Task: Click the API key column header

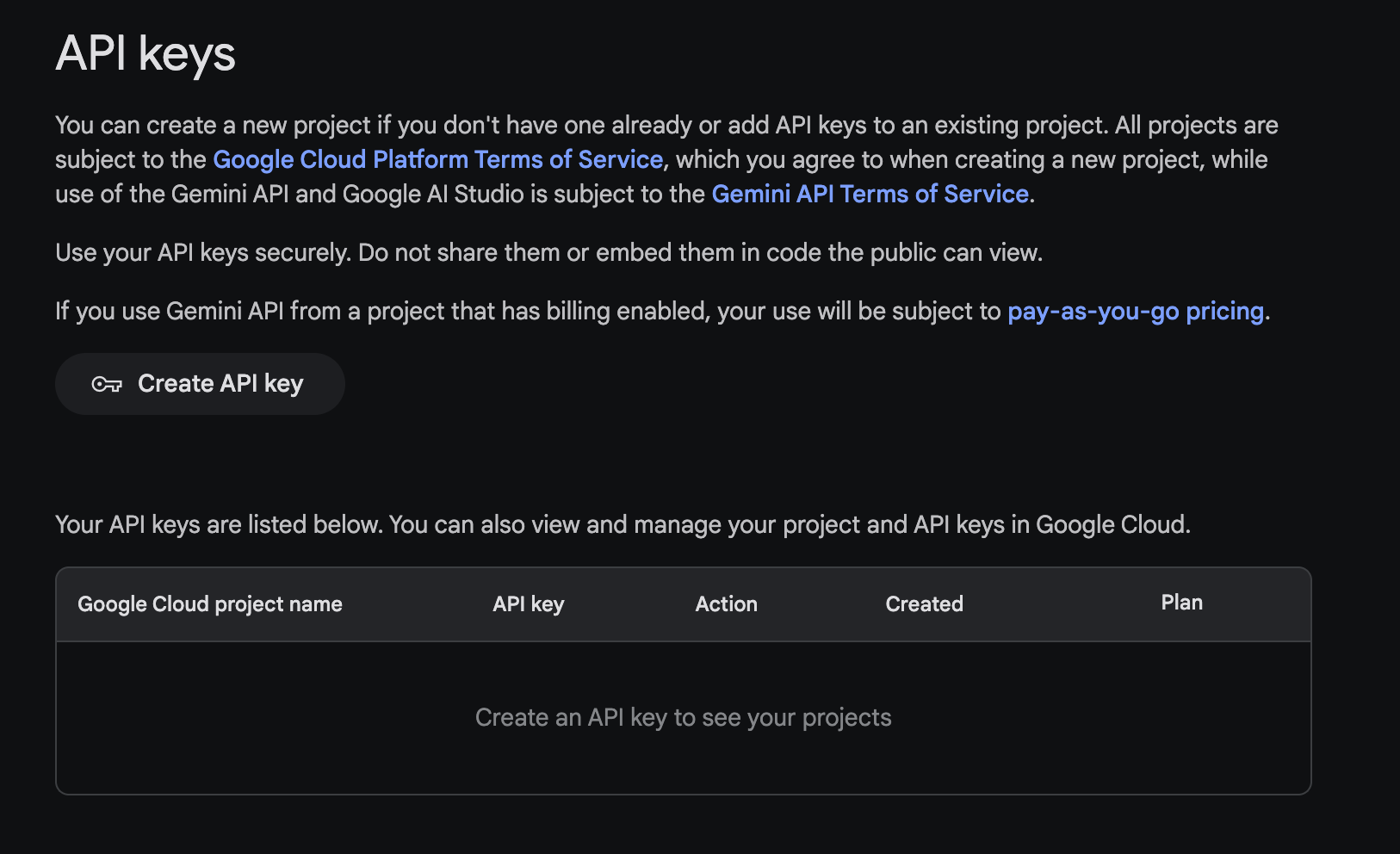Action: click(529, 604)
